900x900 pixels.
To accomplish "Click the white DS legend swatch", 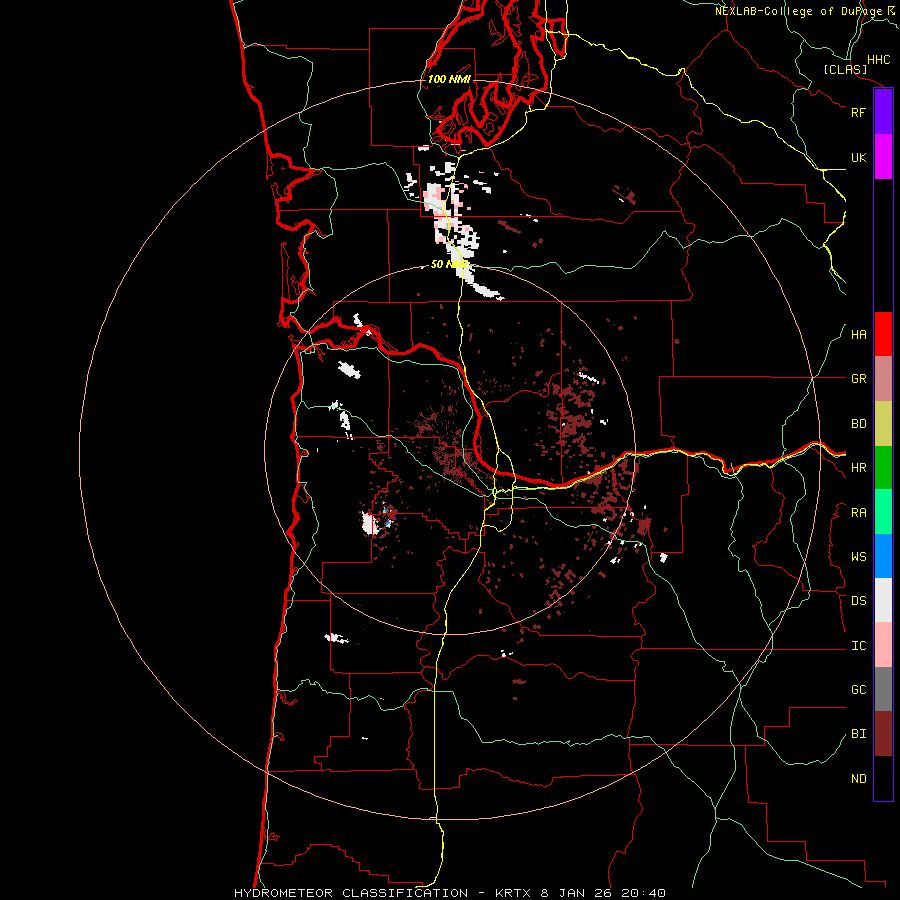I will coord(883,600).
